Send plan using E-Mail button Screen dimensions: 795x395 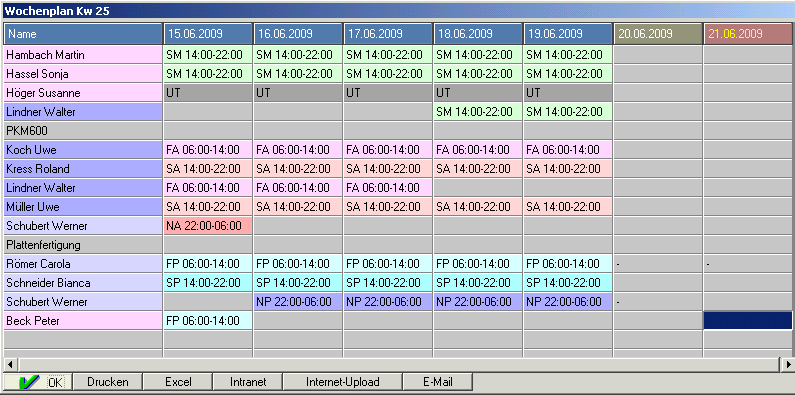pos(438,382)
